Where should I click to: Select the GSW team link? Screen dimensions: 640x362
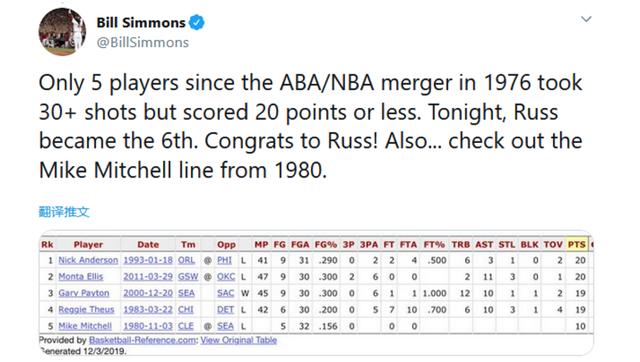(x=188, y=277)
